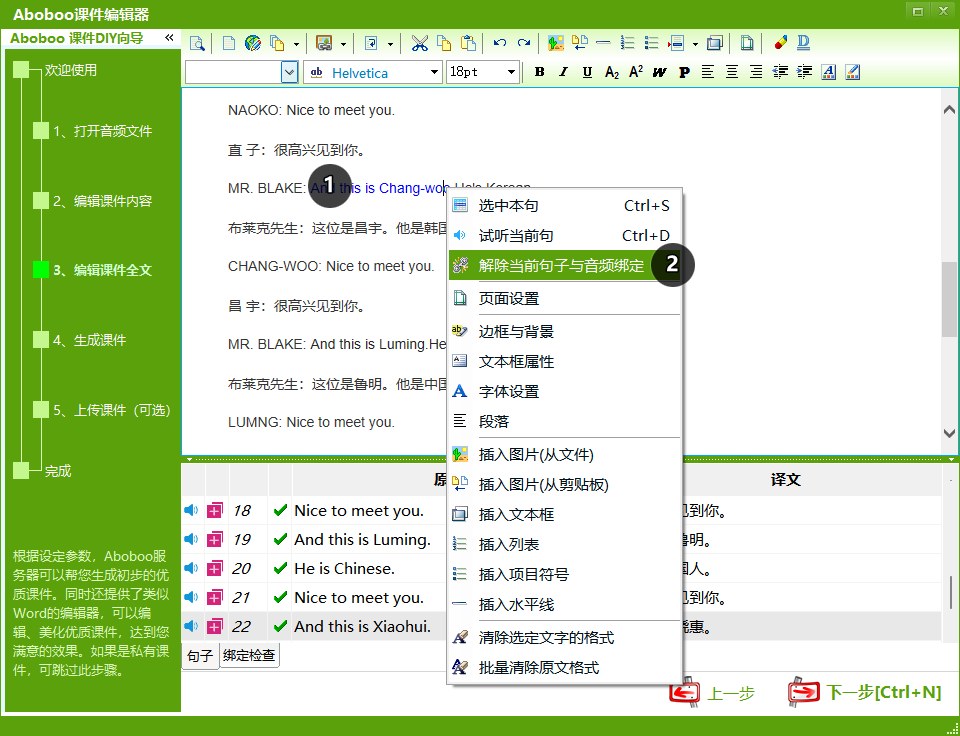Open the font color picker icon
Screen dimensions: 960x736
point(828,72)
